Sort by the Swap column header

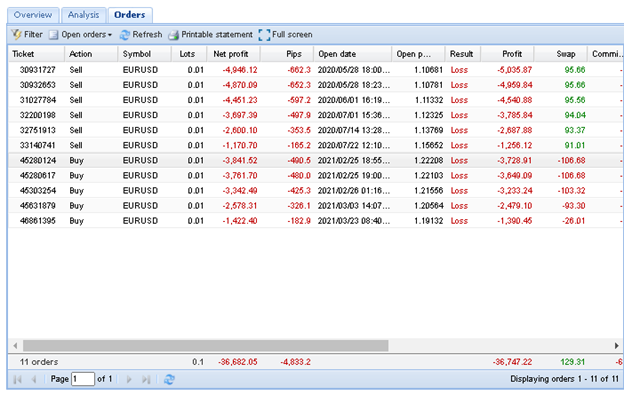pyautogui.click(x=561, y=54)
